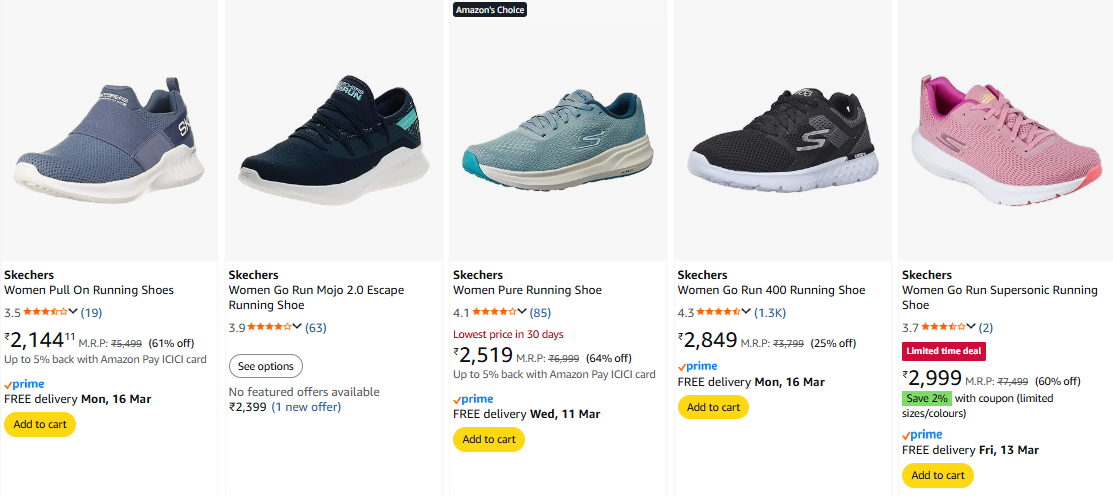Viewport: 1113px width, 496px height.
Task: Open the black Go Run 400 shoe image
Action: tap(781, 130)
